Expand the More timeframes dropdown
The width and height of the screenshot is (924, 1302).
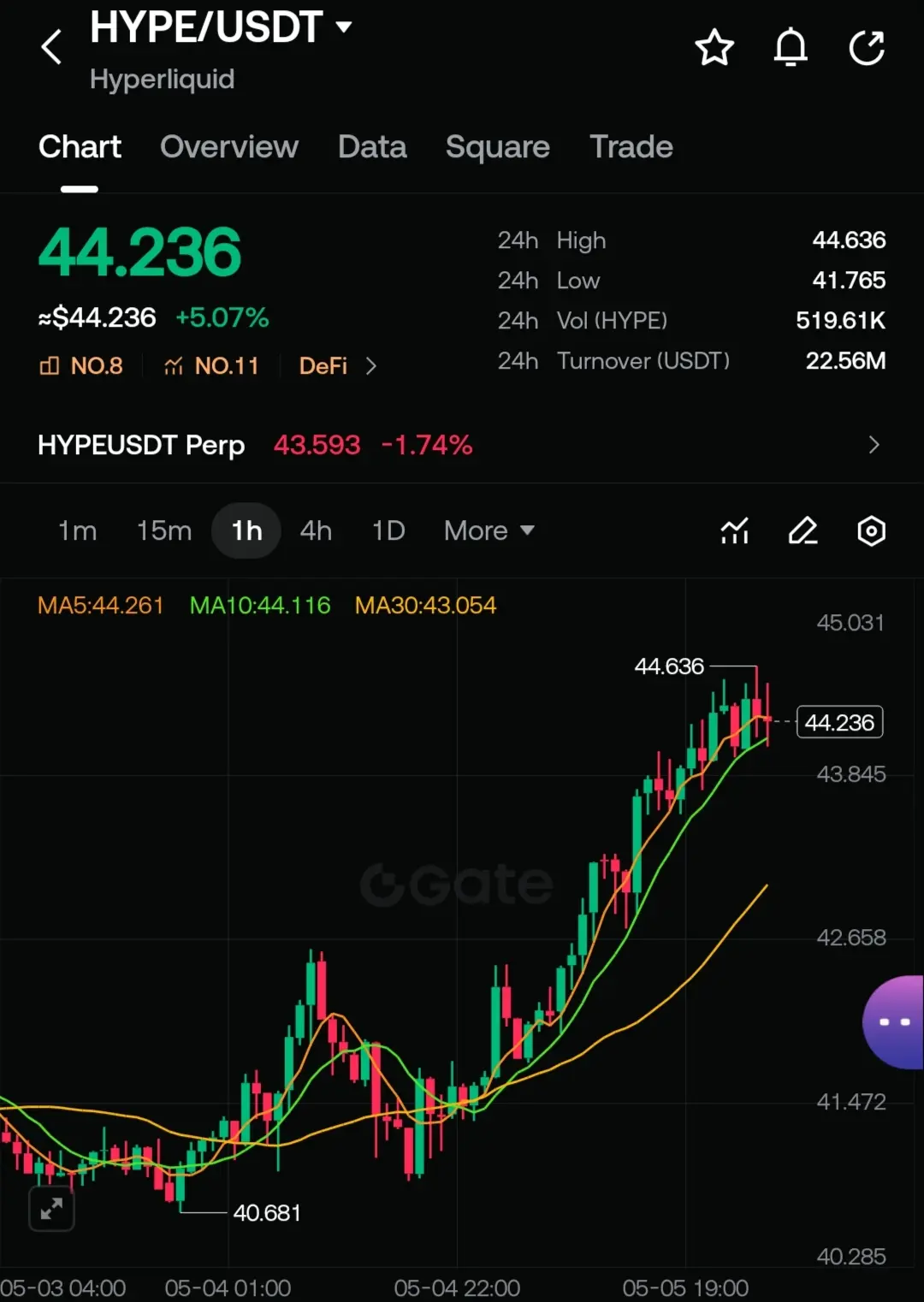pyautogui.click(x=489, y=531)
